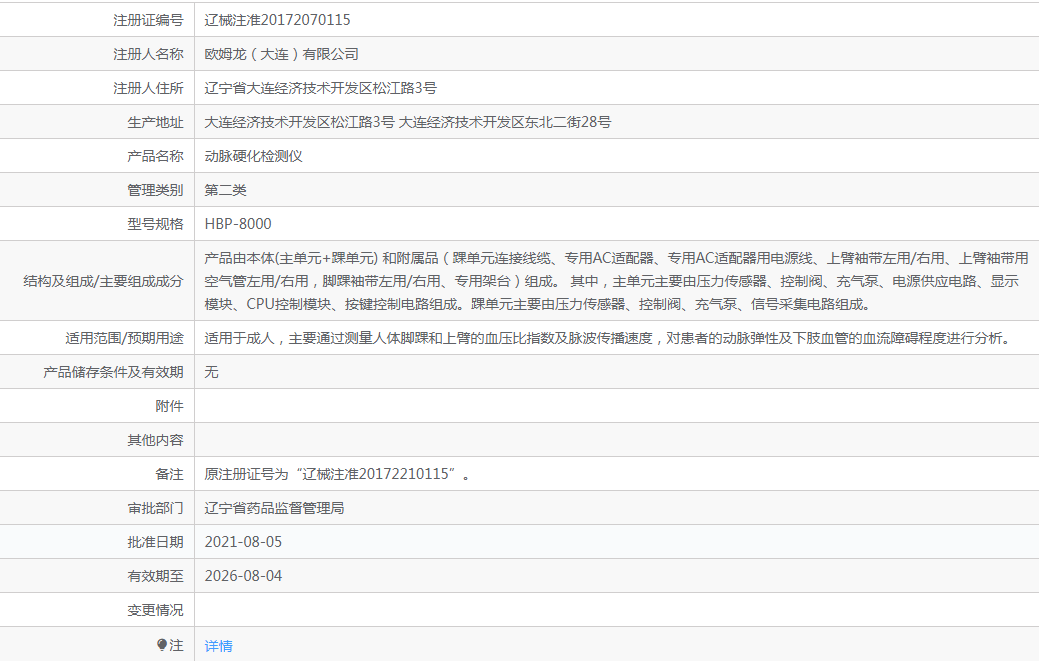Image resolution: width=1039 pixels, height=661 pixels.
Task: Select approving department 辽宁省药品监督管理局
Action: point(274,508)
